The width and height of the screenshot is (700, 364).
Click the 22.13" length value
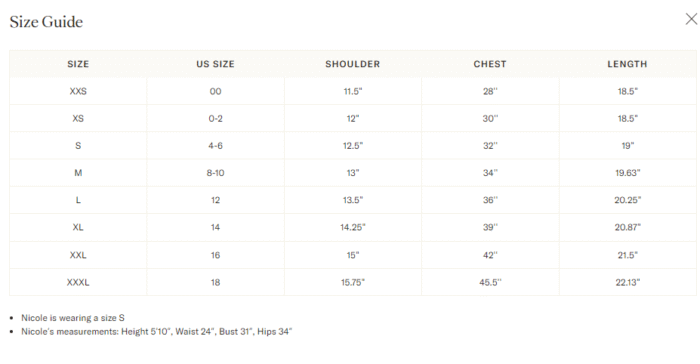[628, 282]
